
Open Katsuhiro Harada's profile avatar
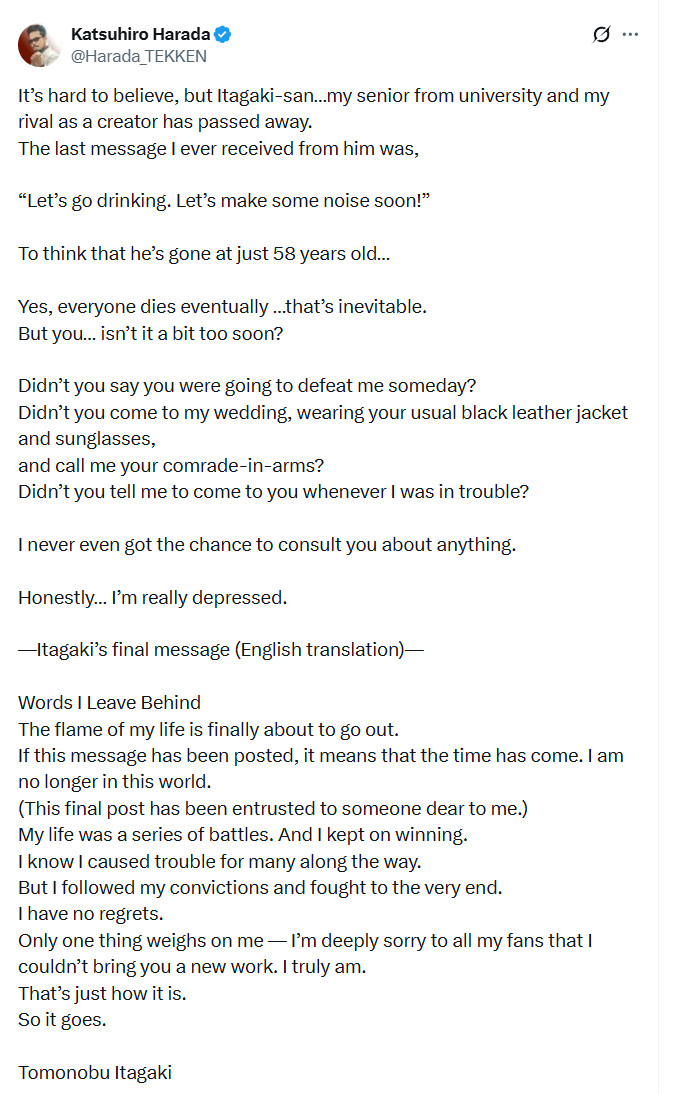coord(40,45)
